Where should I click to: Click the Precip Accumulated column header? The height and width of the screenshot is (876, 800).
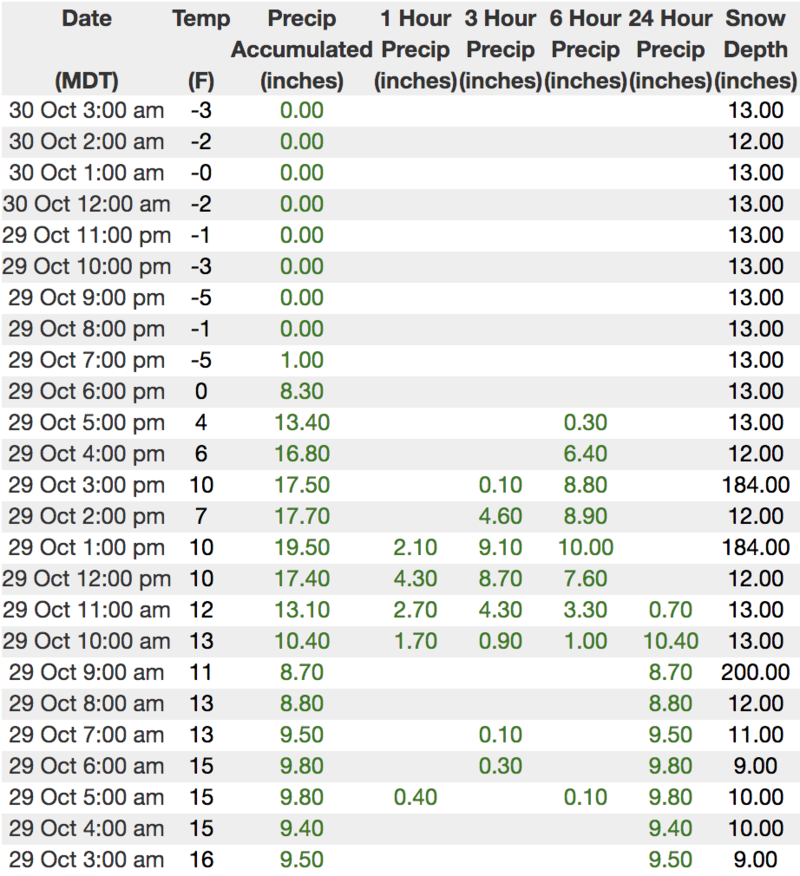(302, 49)
